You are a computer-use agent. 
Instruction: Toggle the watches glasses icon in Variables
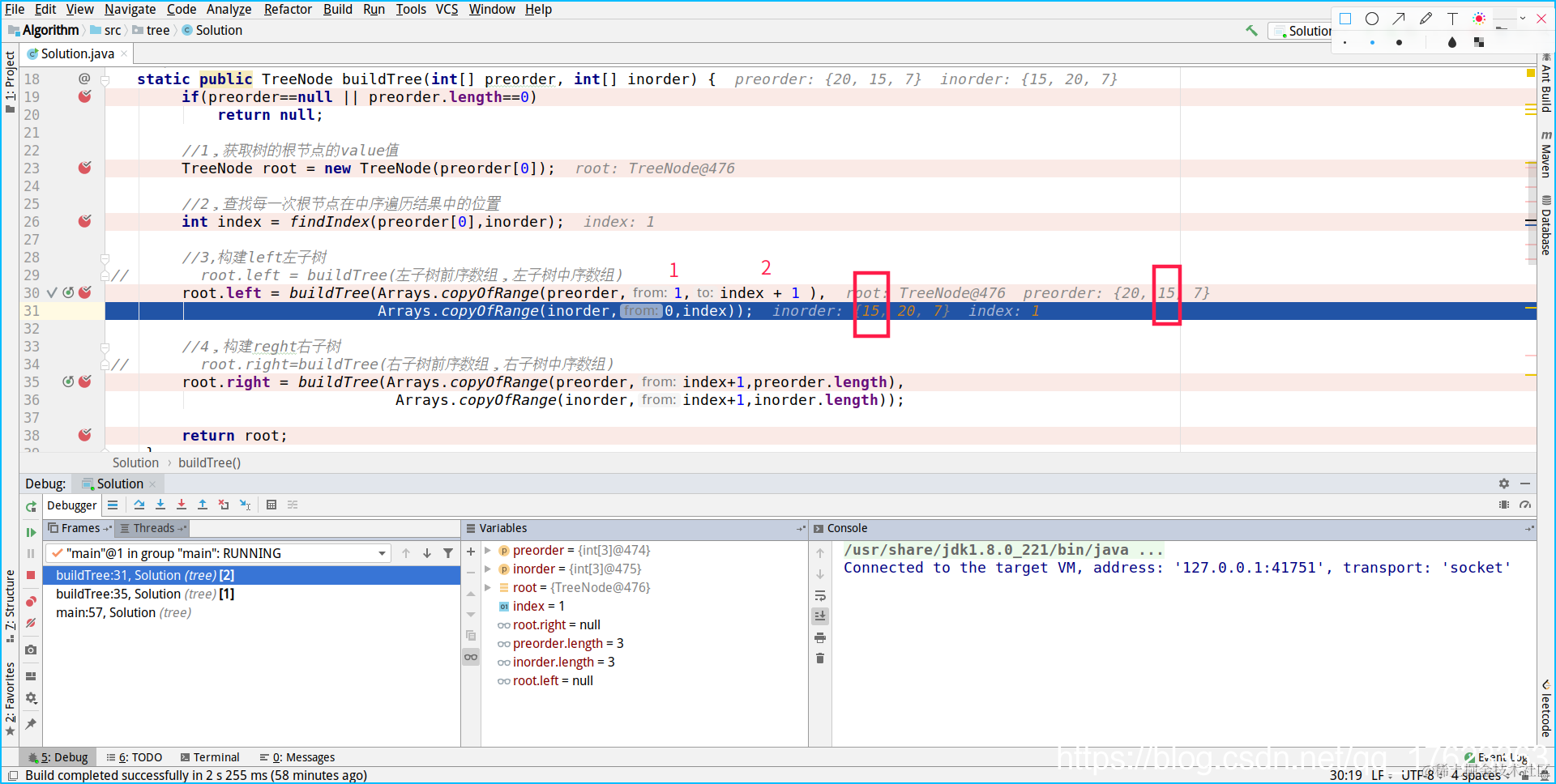pyautogui.click(x=471, y=656)
